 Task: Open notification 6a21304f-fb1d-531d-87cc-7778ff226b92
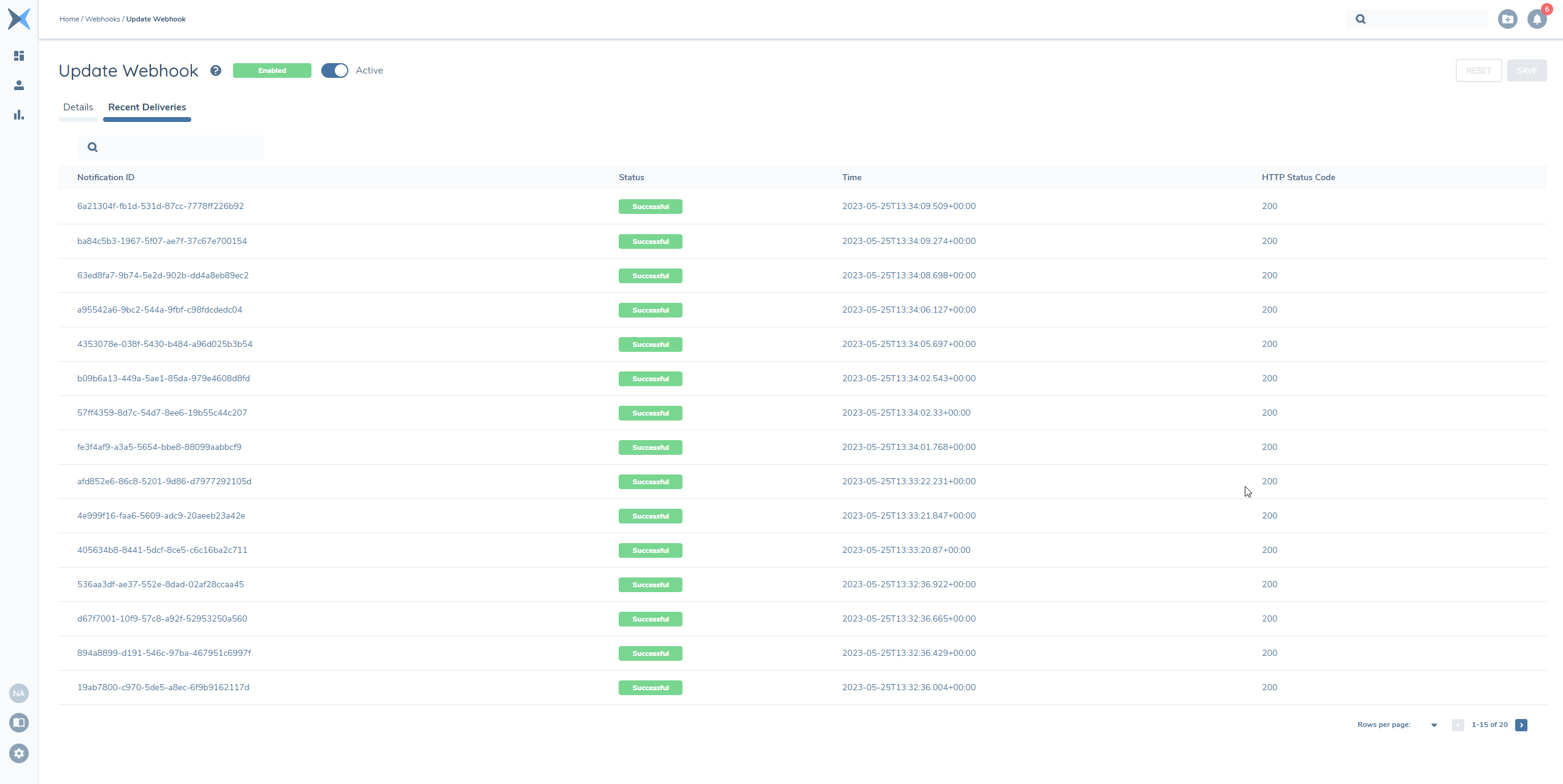161,206
